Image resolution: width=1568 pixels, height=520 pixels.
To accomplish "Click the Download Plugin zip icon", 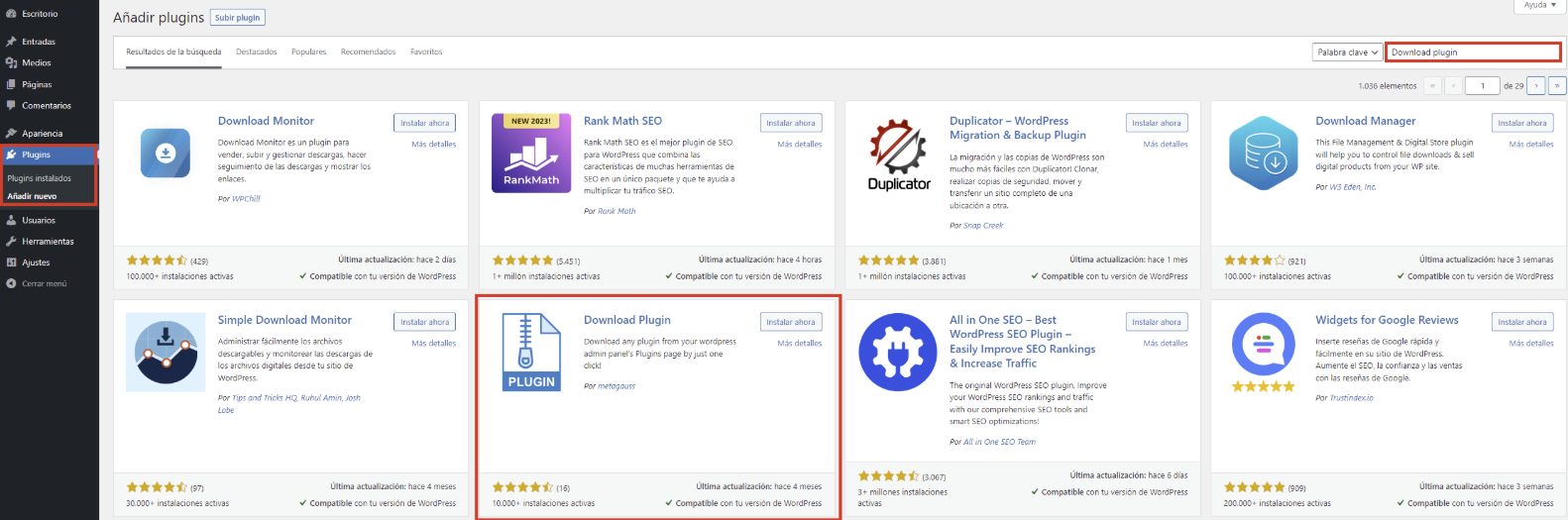I will [x=531, y=352].
